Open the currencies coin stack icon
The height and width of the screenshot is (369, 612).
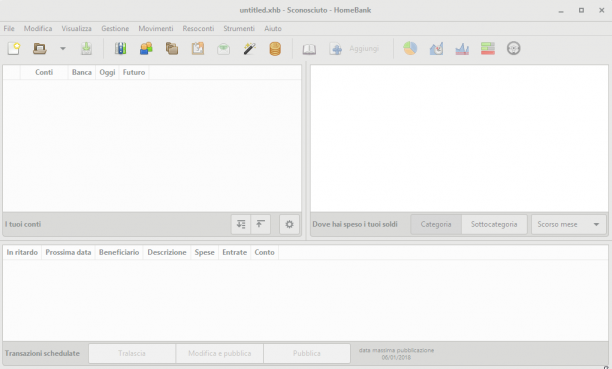pyautogui.click(x=275, y=49)
